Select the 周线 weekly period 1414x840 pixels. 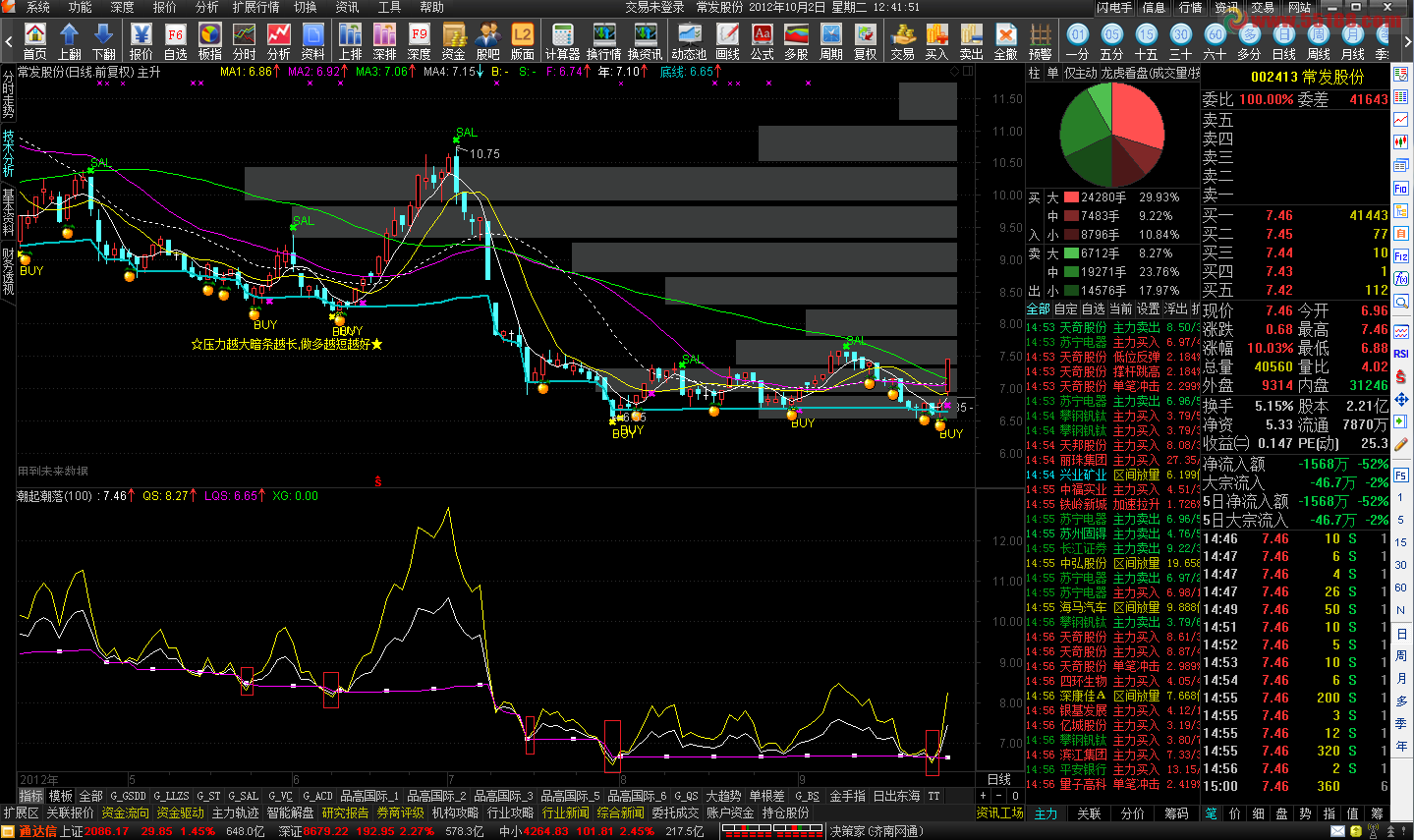click(x=1319, y=41)
